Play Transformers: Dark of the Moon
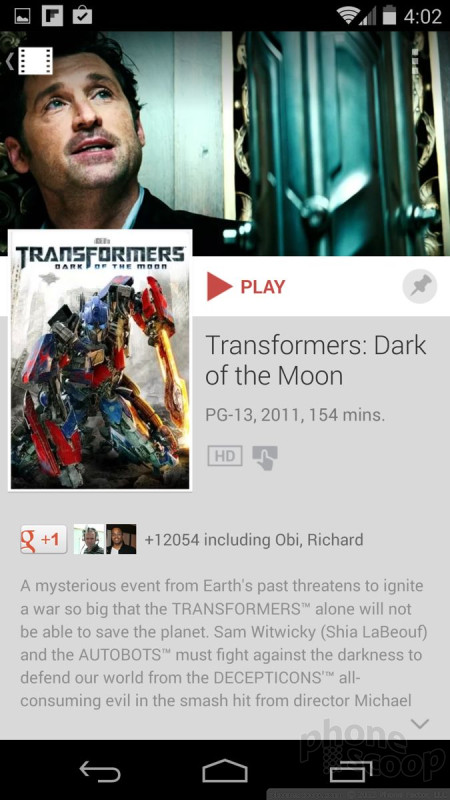 (246, 286)
